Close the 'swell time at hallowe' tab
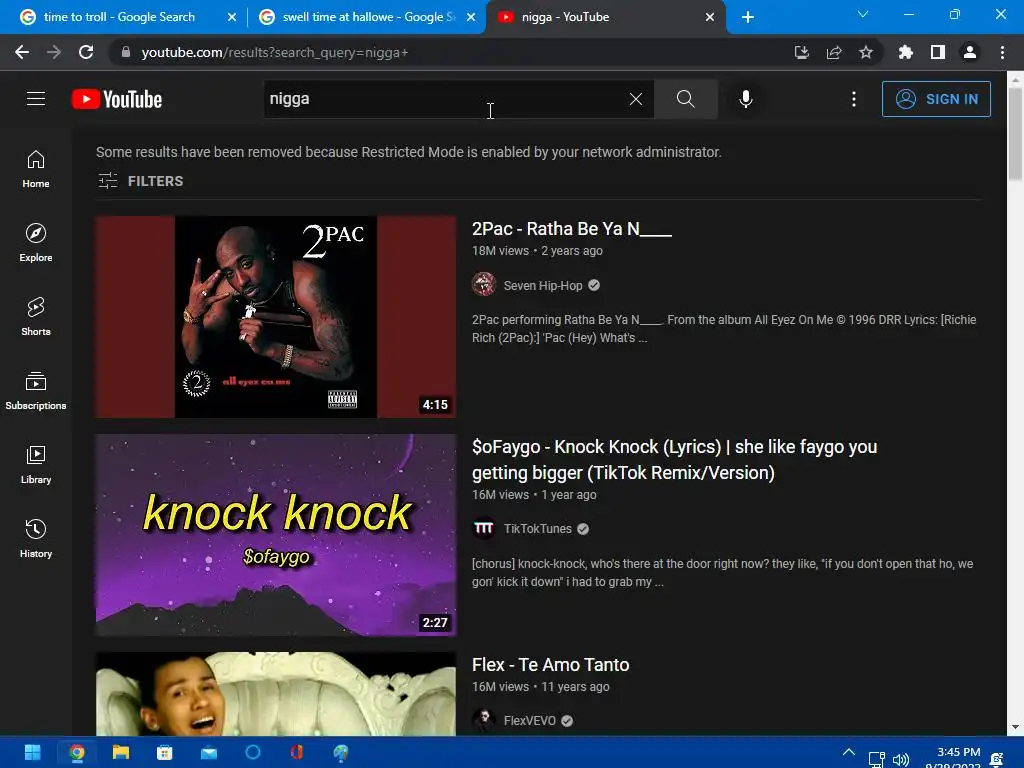This screenshot has height=768, width=1024. pyautogui.click(x=471, y=17)
